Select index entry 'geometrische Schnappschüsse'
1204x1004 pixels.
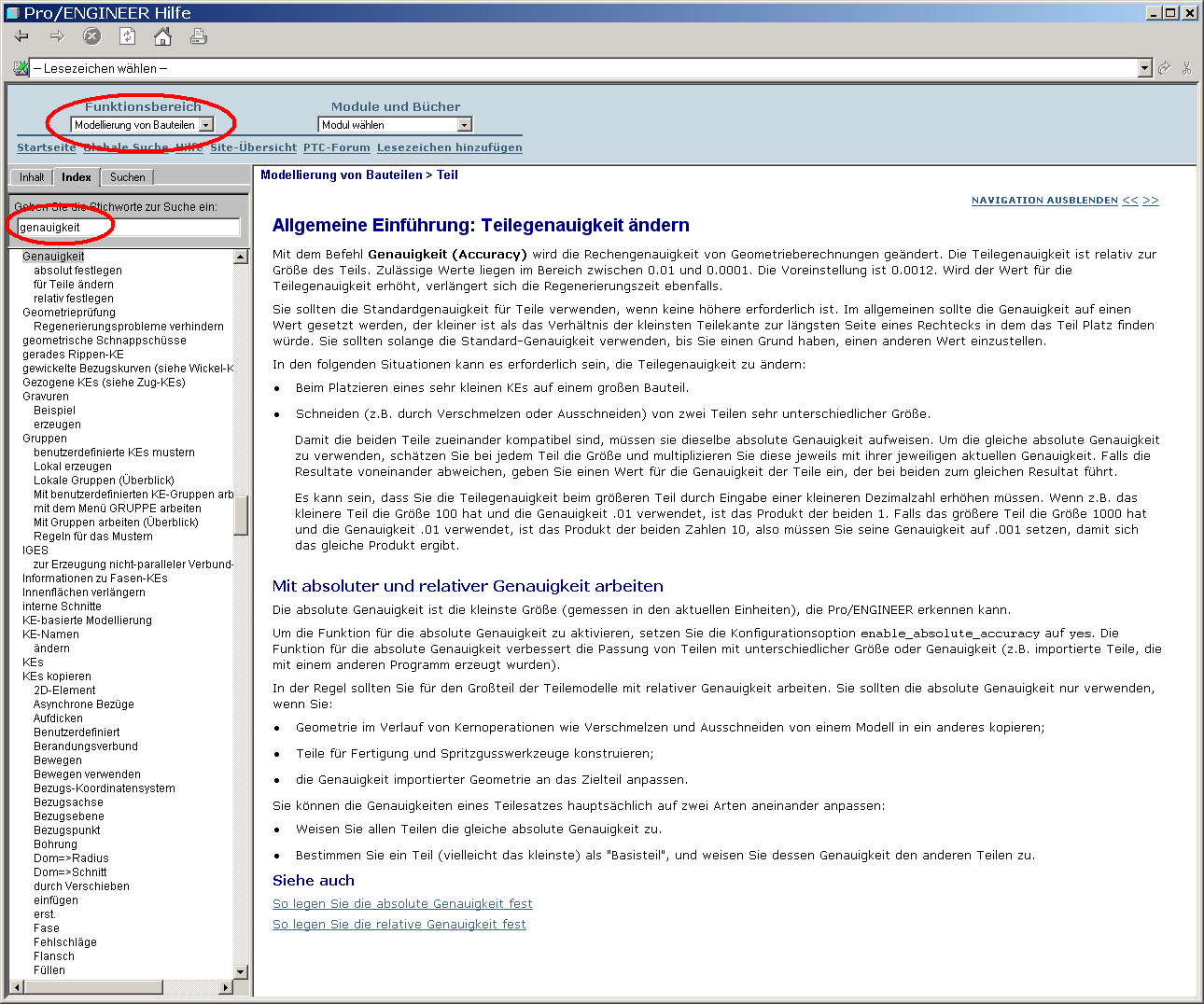point(105,341)
